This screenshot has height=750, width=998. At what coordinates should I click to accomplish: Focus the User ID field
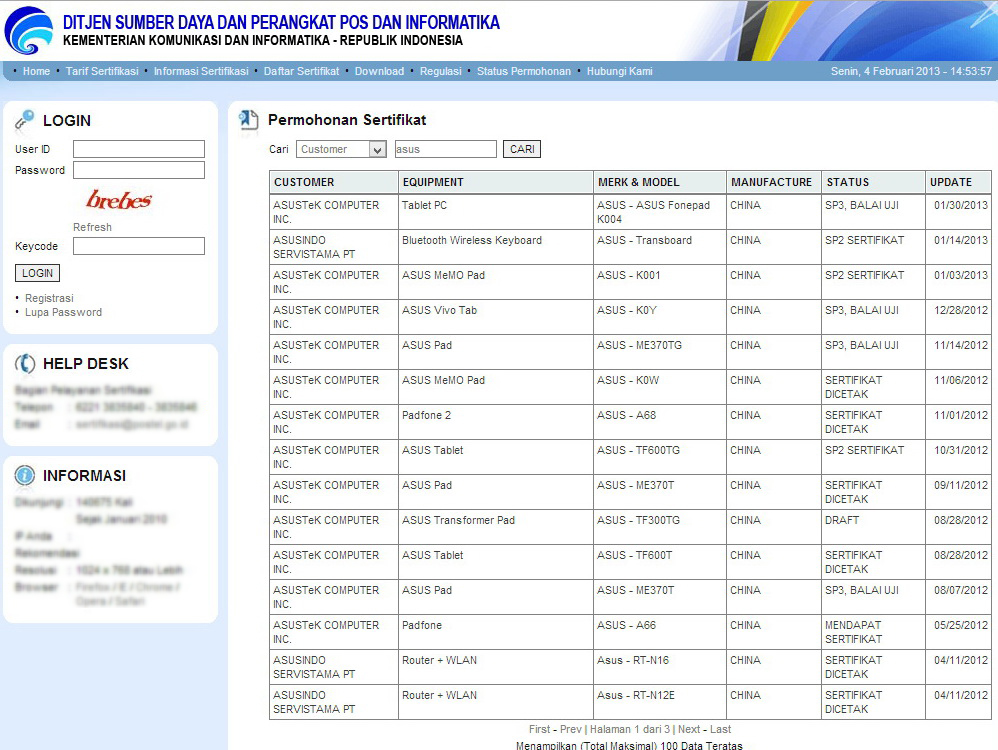tap(139, 149)
